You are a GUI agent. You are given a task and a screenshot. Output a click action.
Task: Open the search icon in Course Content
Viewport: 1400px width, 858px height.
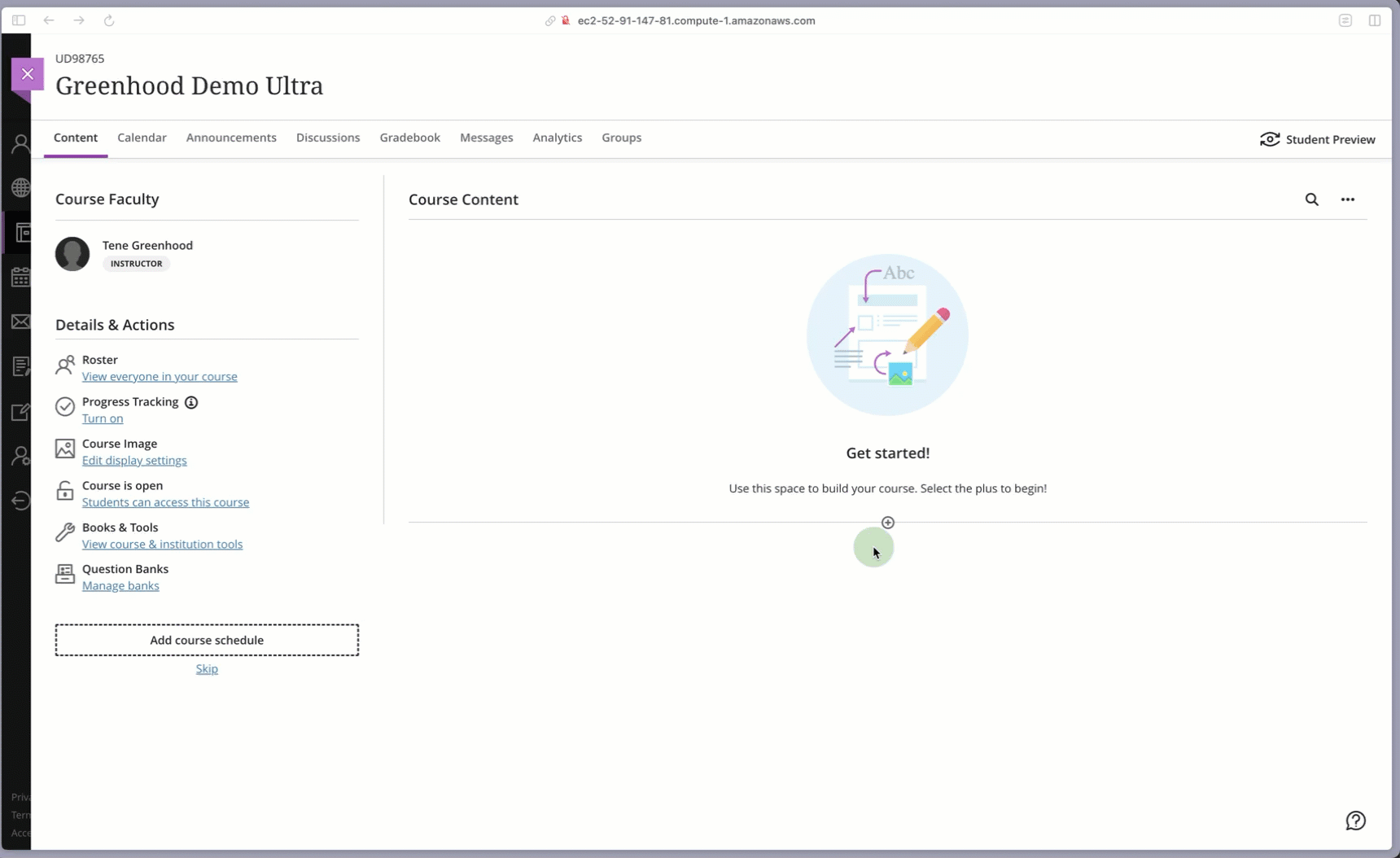(1313, 199)
